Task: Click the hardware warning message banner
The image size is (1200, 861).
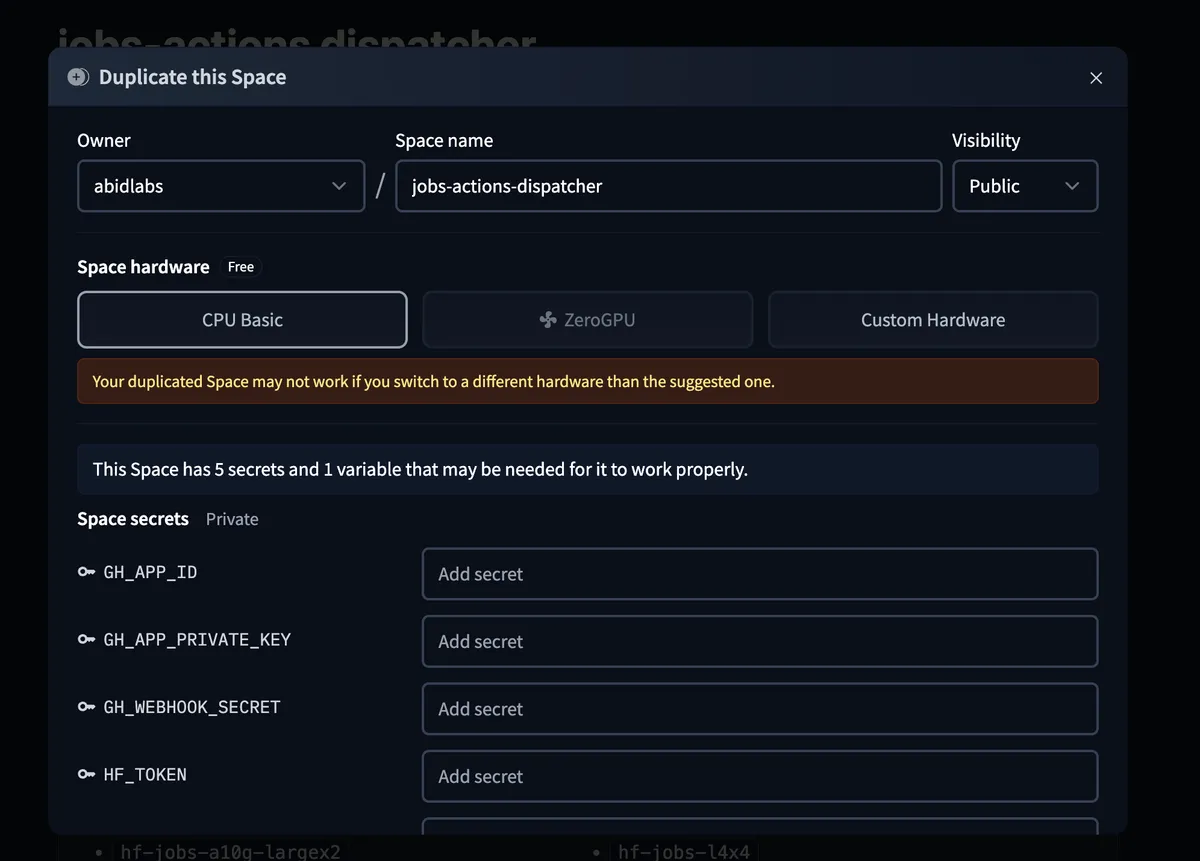Action: (588, 381)
